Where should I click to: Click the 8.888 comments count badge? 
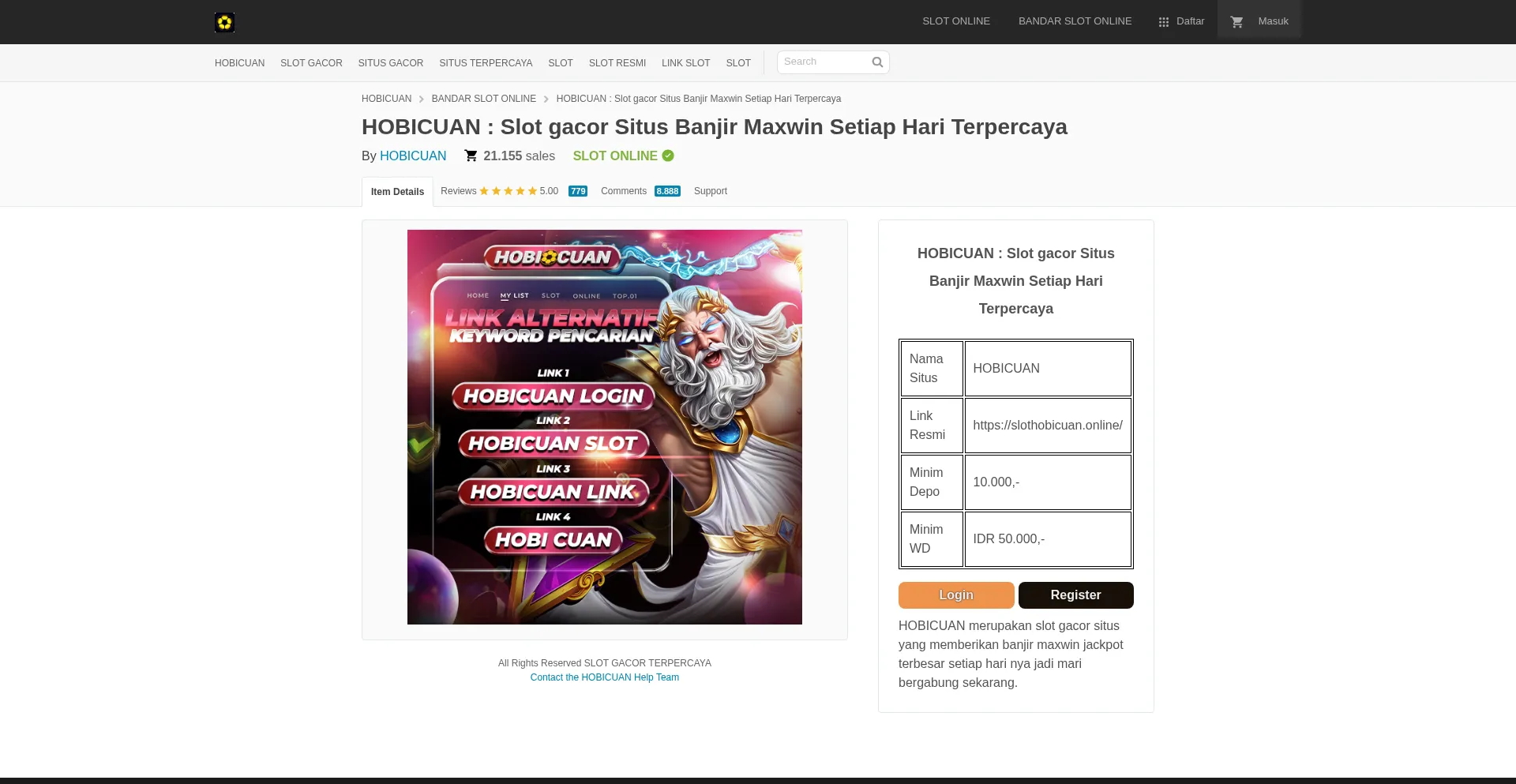point(667,191)
